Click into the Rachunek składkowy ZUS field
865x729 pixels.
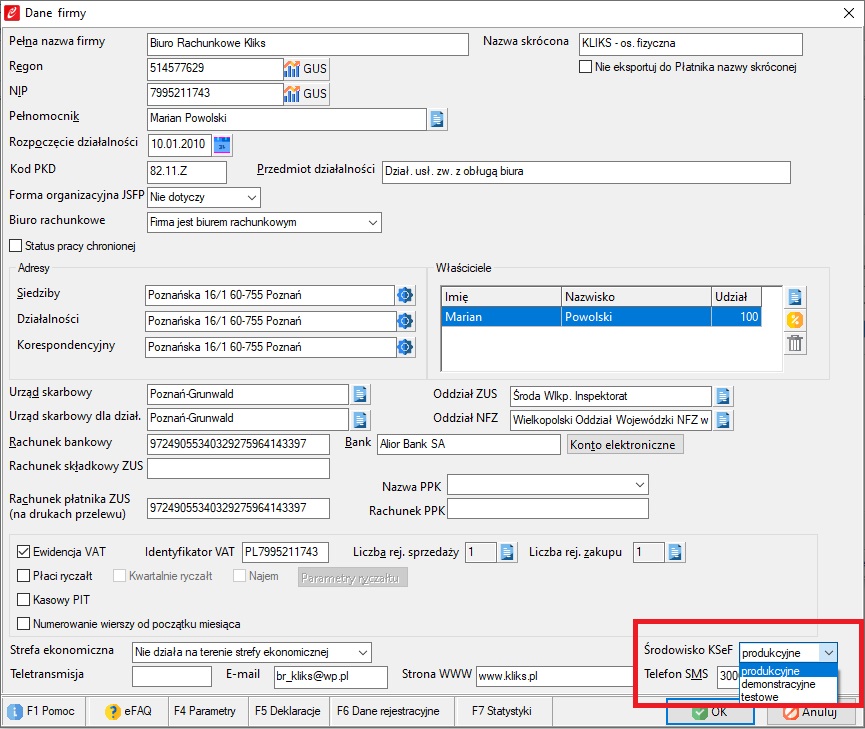coord(238,469)
